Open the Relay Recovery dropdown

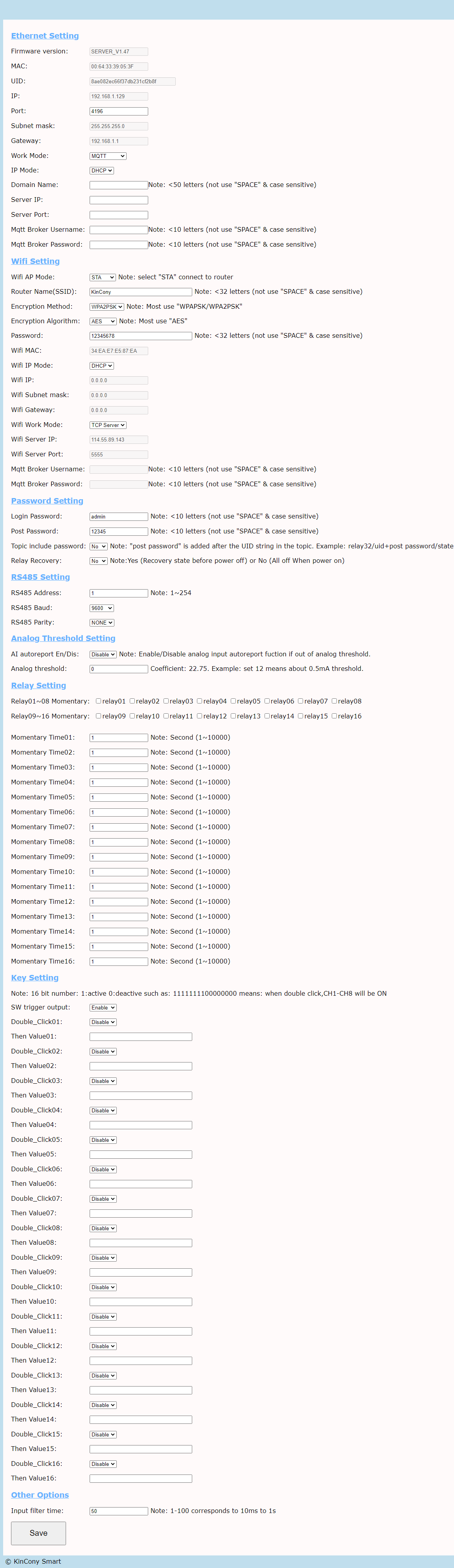point(99,561)
